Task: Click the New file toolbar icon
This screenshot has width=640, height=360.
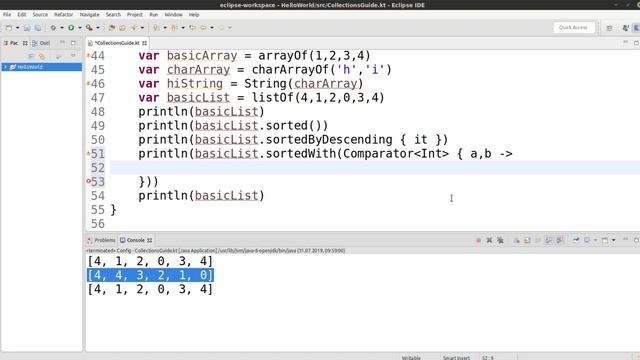Action: [x=9, y=28]
